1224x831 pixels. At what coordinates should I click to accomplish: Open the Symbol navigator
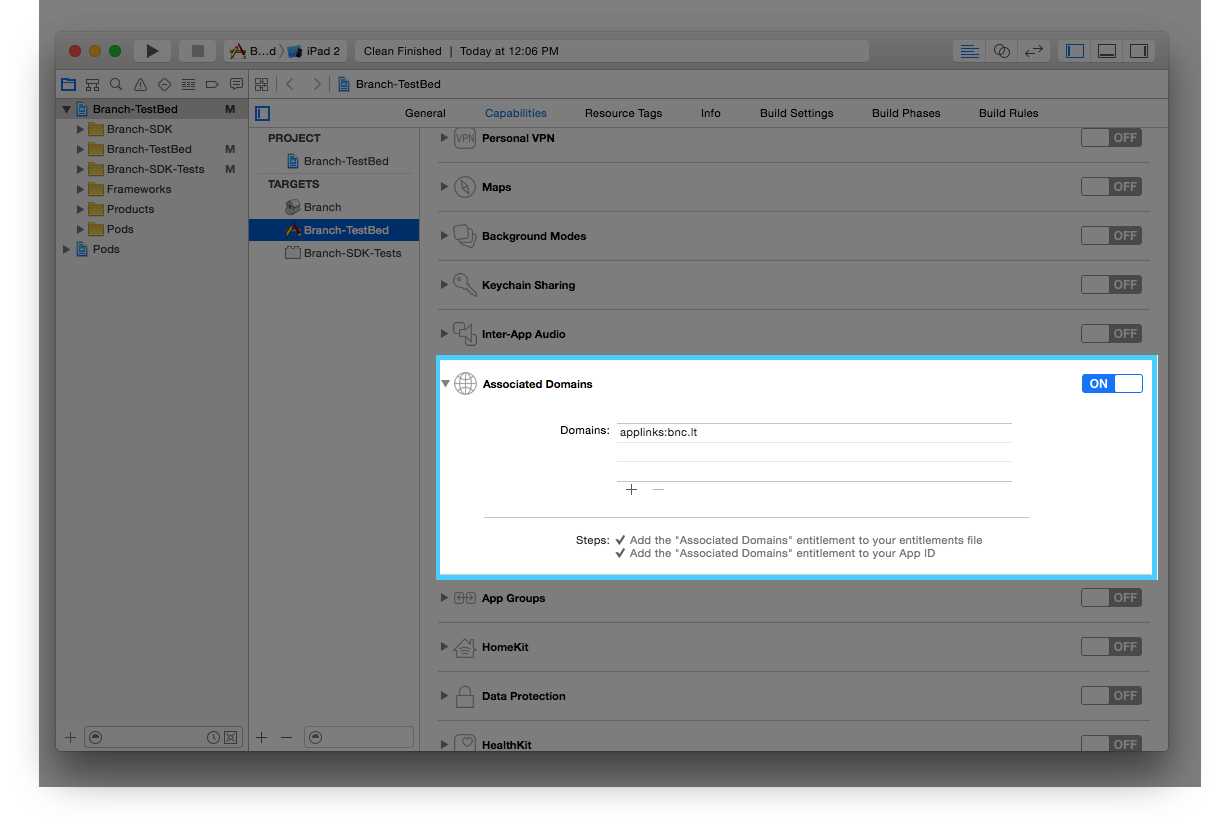click(x=92, y=84)
